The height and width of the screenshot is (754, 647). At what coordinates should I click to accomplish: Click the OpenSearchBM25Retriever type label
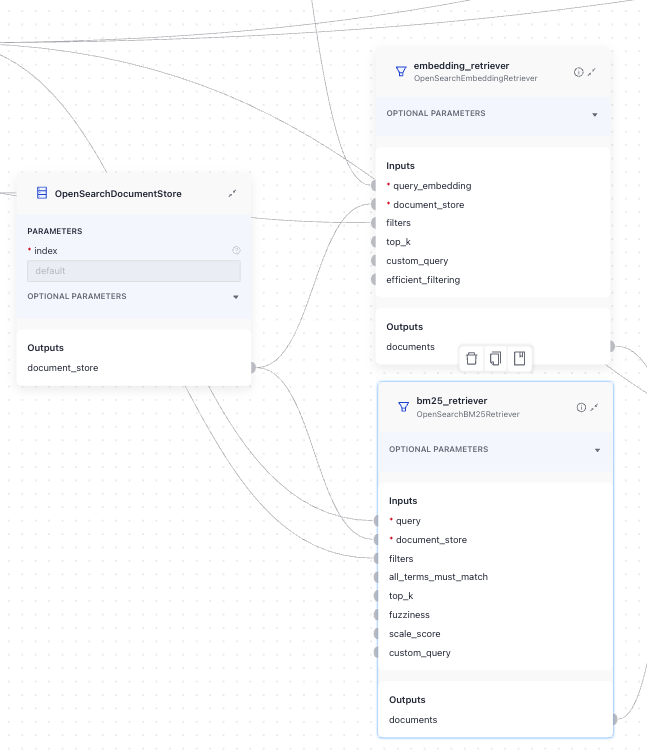(468, 414)
